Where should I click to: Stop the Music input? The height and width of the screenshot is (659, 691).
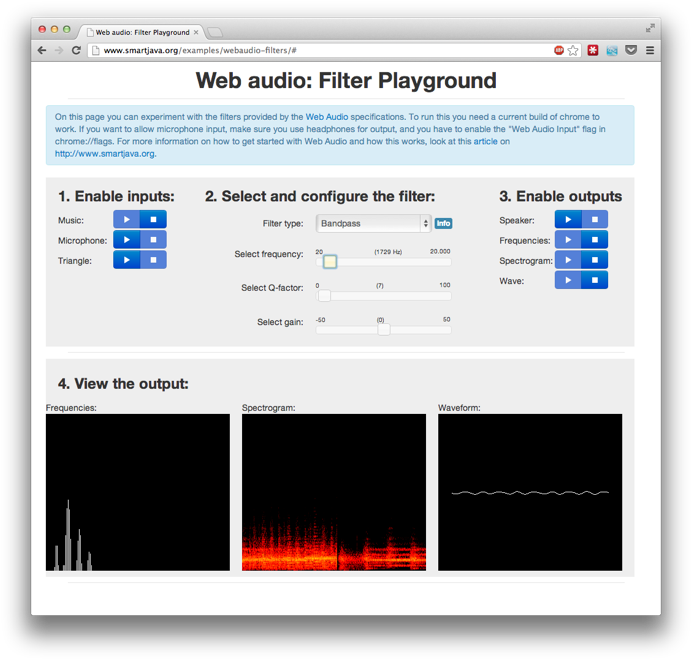pyautogui.click(x=153, y=220)
